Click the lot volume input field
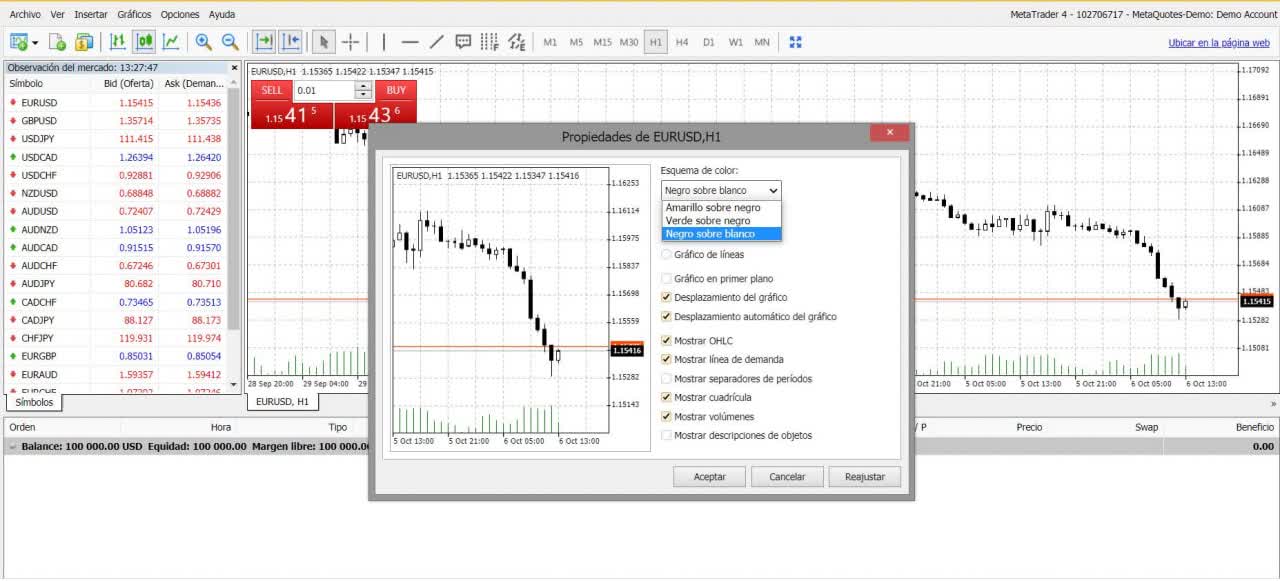This screenshot has width=1280, height=581. (x=324, y=90)
